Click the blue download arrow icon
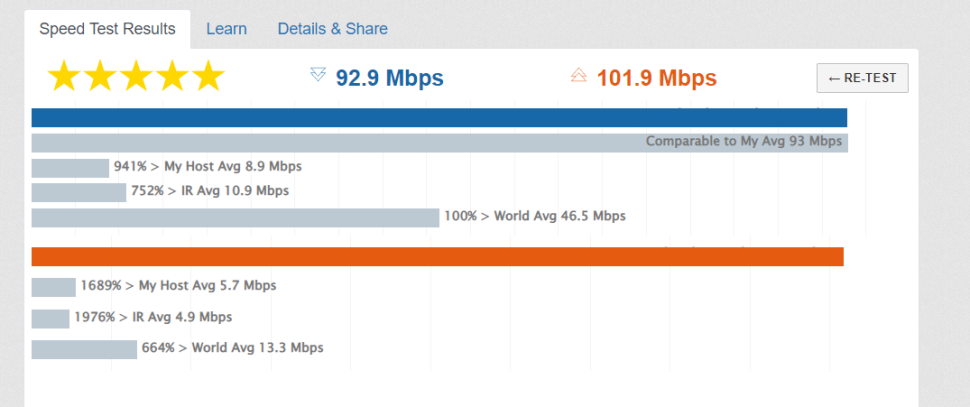Screen dimensions: 970x407 317,75
